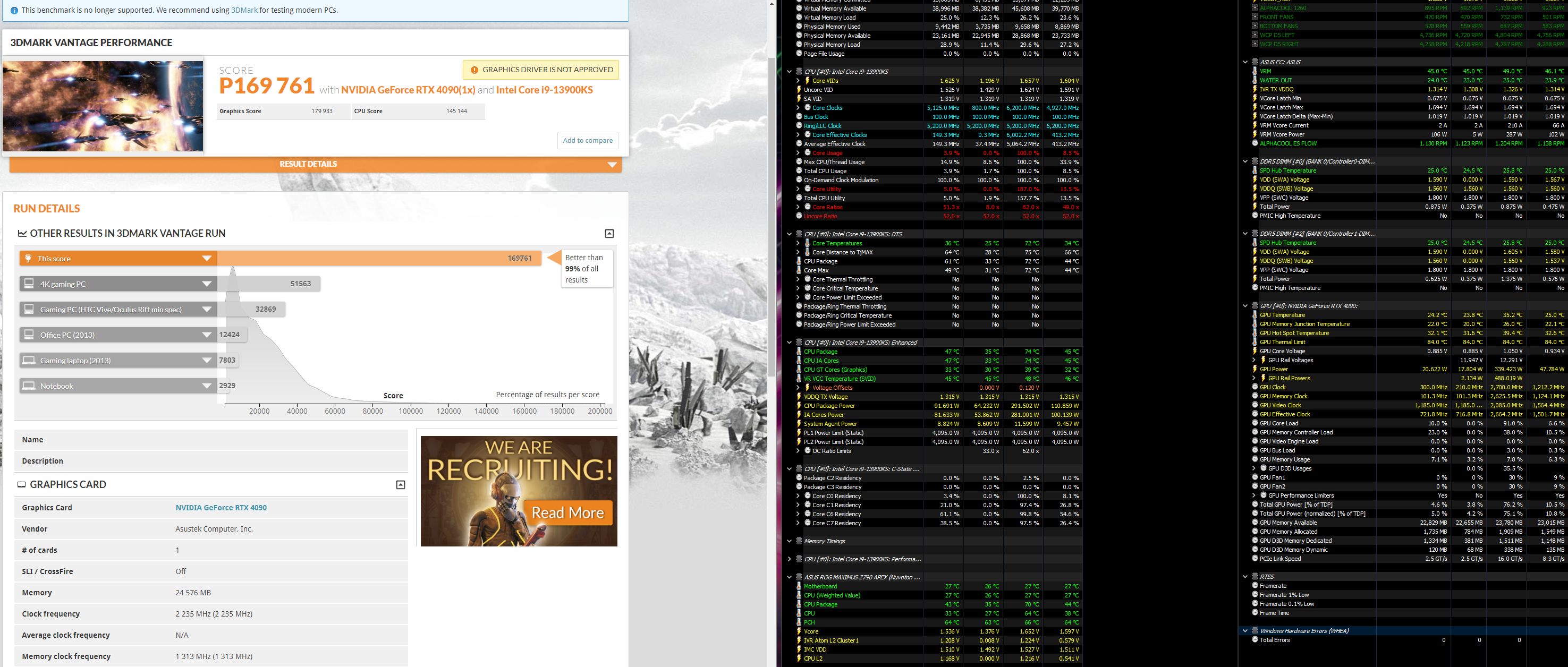Collapse the Memory Timings group
1568x667 pixels.
(x=790, y=542)
